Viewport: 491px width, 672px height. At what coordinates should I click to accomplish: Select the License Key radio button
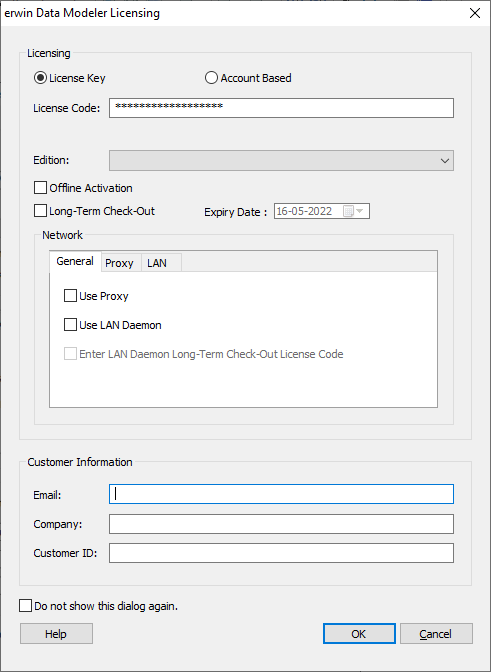click(x=40, y=78)
